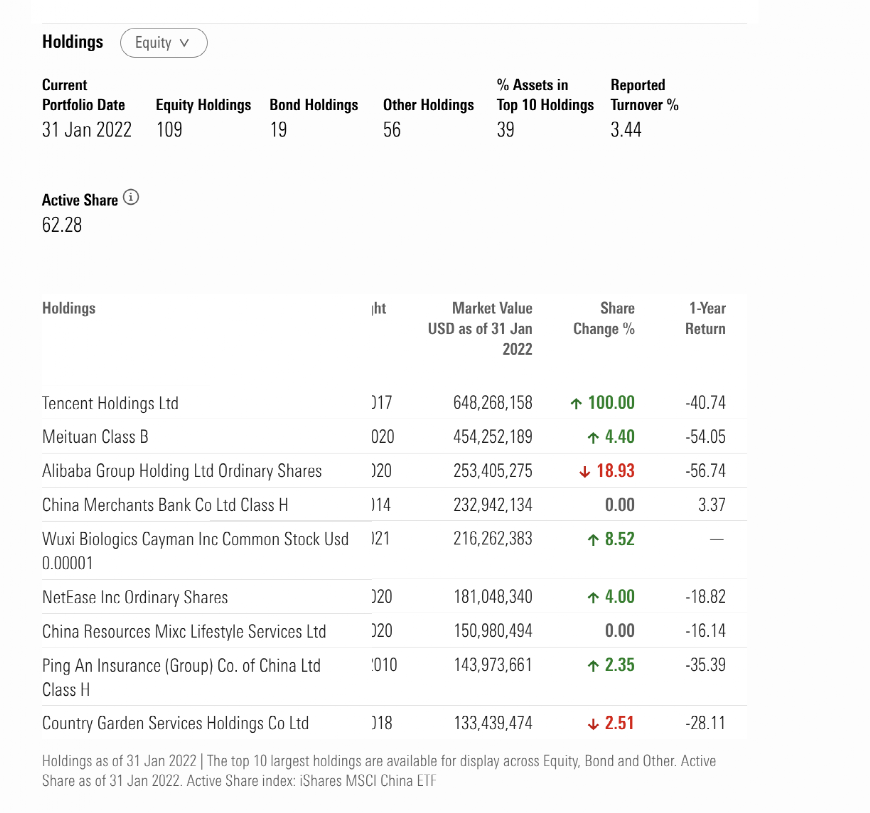Select Alibaba Group Holding Ltd Ordinary Shares

tap(182, 471)
